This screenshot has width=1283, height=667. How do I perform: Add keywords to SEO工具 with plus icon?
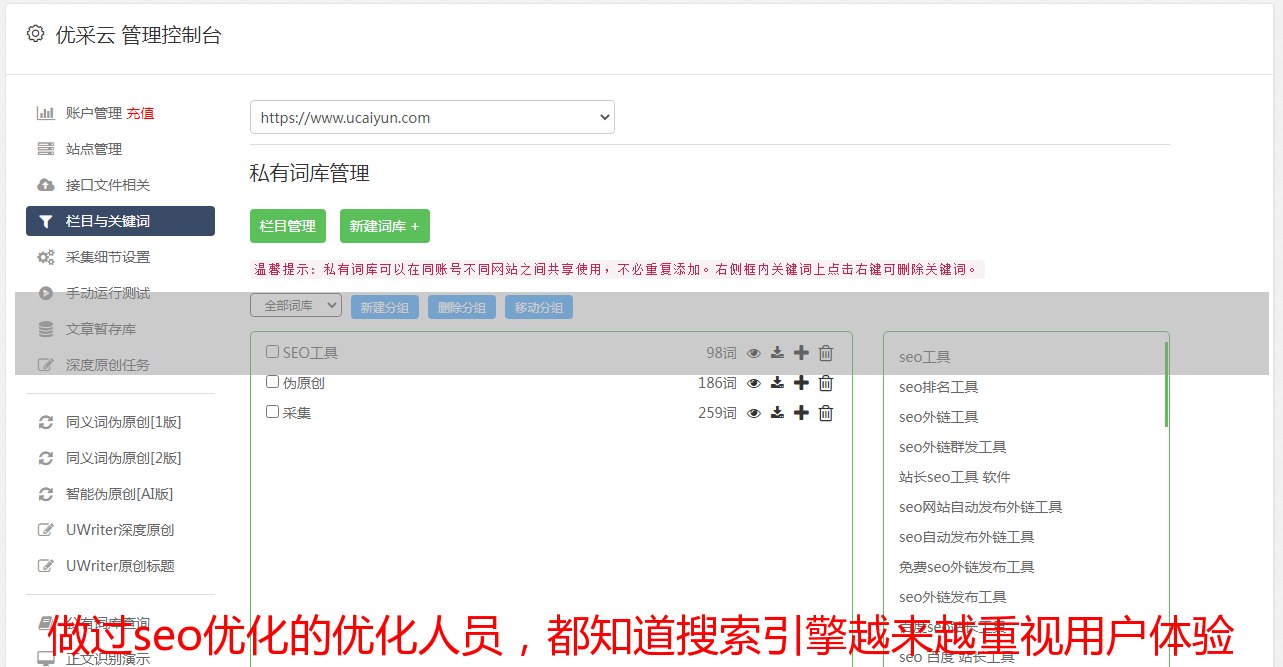pos(801,353)
